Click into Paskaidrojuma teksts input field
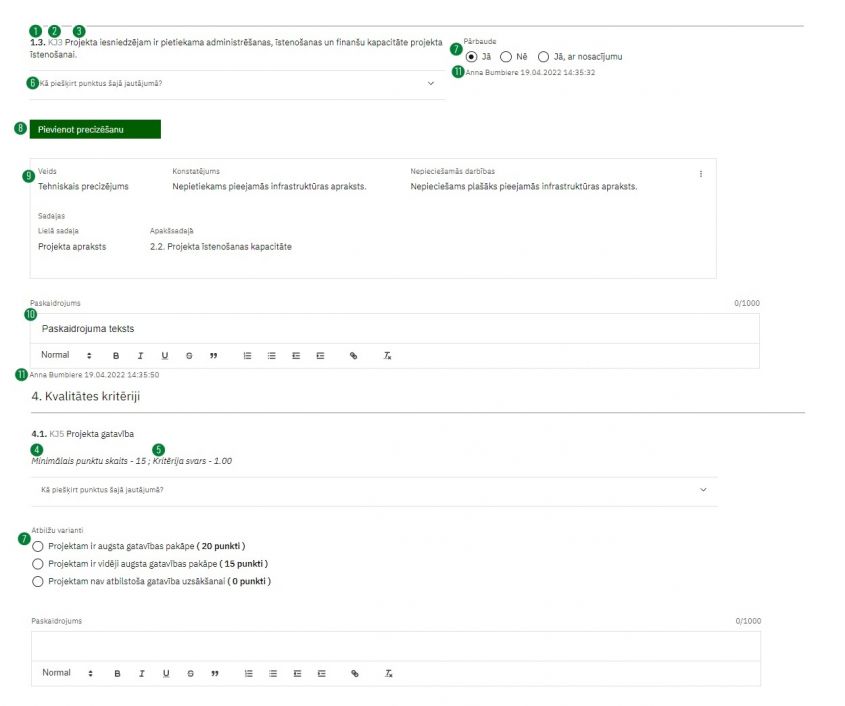The height and width of the screenshot is (706, 845). (x=394, y=329)
